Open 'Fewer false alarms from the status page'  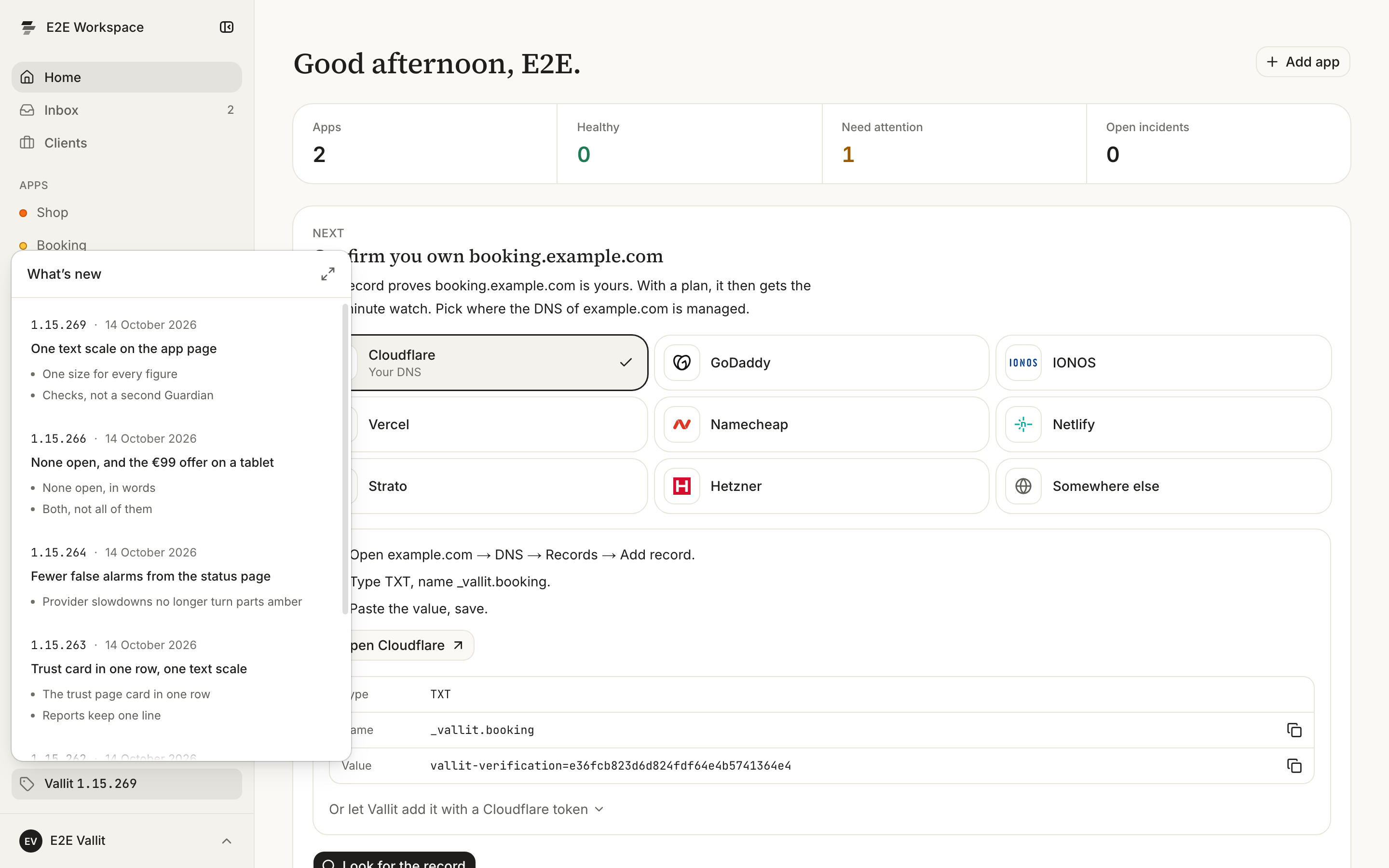[x=150, y=576]
